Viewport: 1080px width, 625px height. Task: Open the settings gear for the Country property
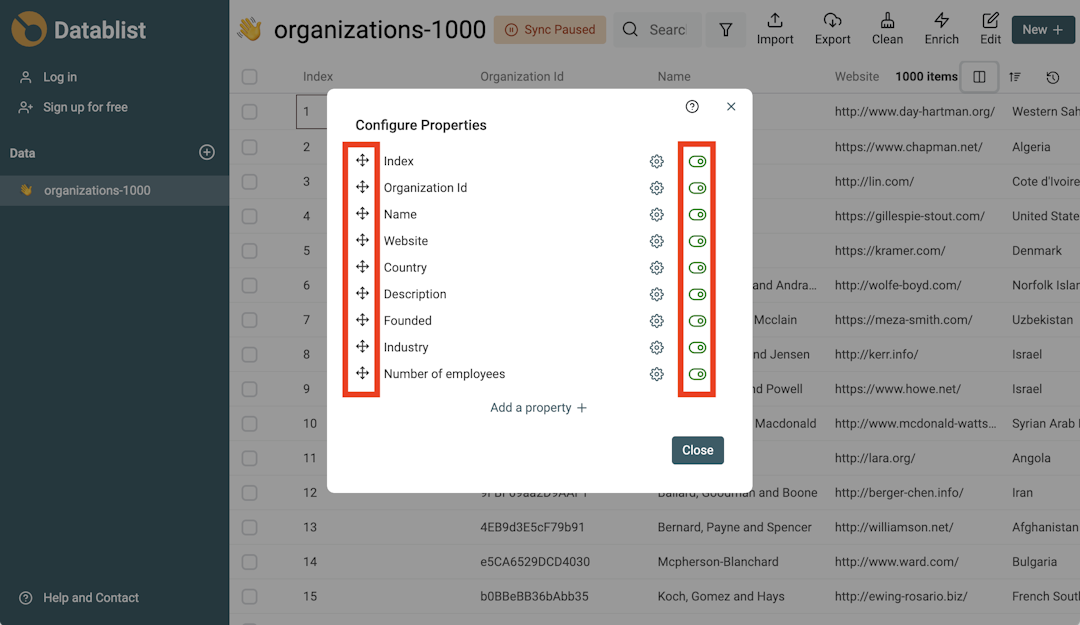tap(656, 267)
